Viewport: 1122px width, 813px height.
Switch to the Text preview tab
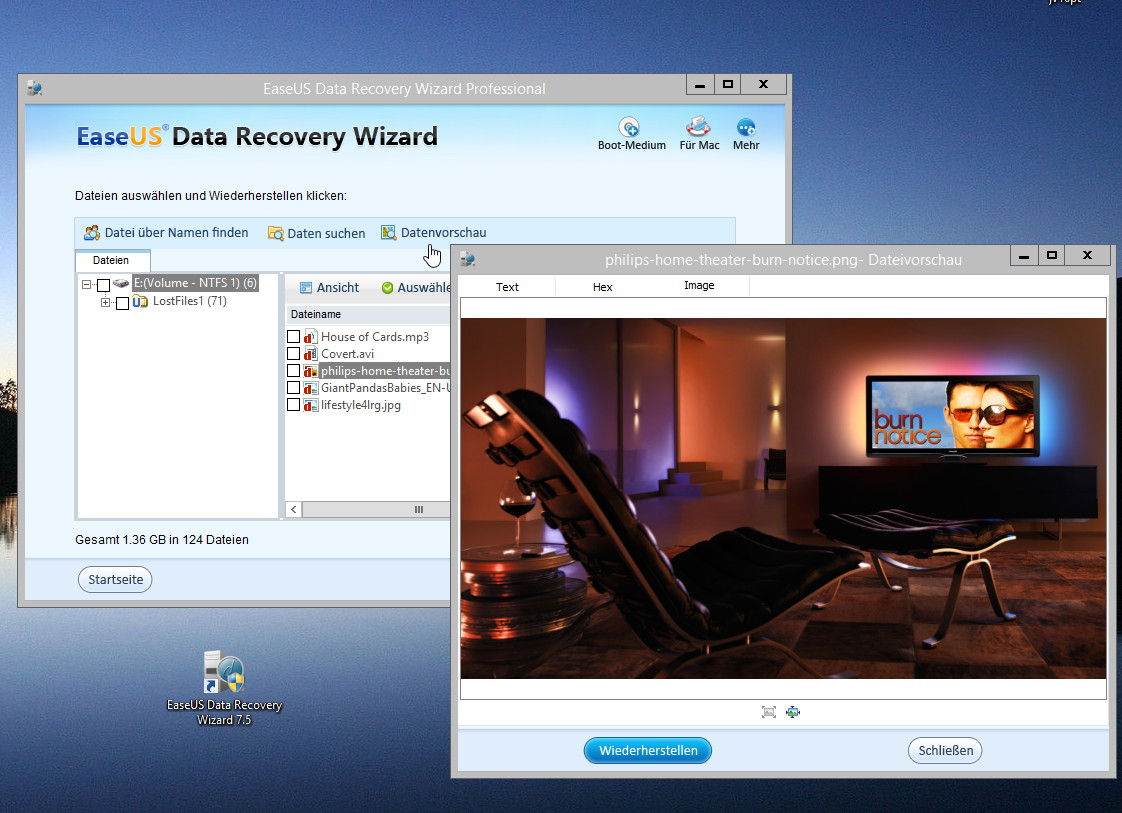(x=507, y=287)
